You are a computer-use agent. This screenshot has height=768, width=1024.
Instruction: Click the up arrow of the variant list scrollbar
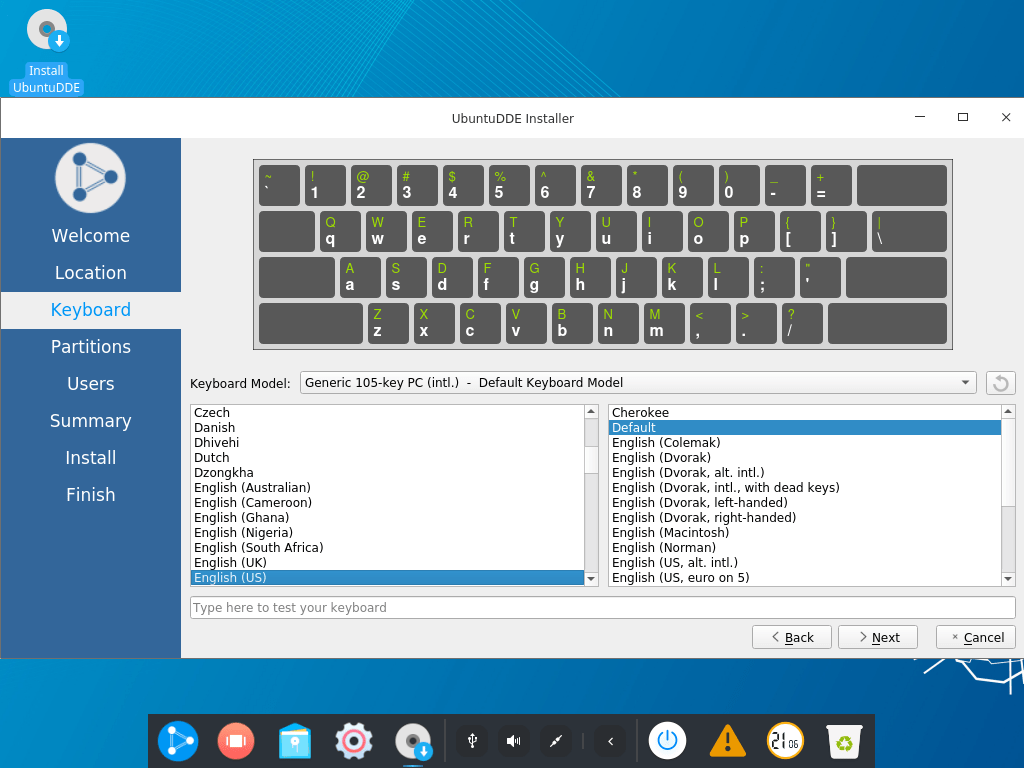coord(1008,412)
